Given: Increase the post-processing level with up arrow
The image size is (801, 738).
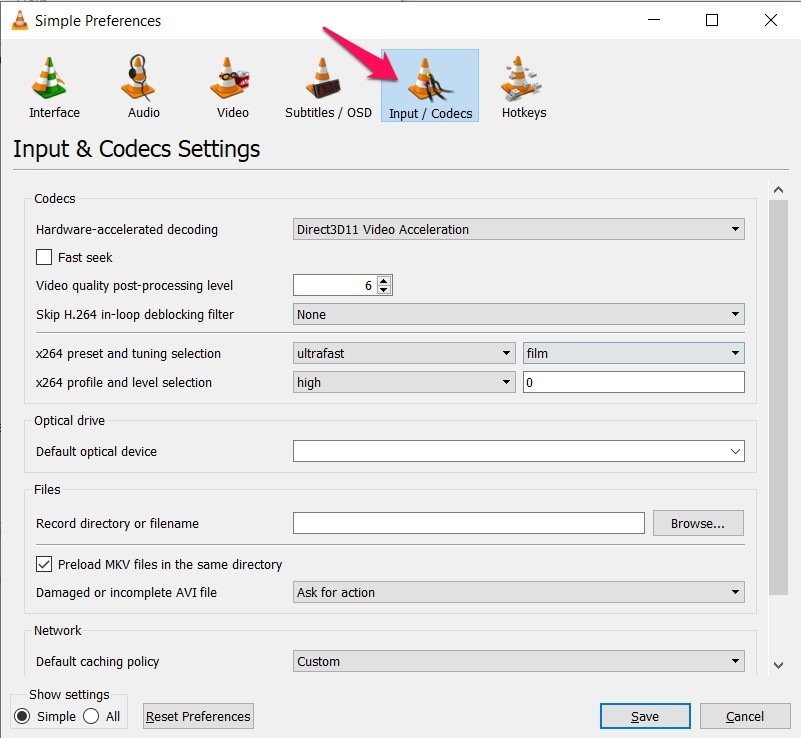Looking at the screenshot, I should coord(384,280).
